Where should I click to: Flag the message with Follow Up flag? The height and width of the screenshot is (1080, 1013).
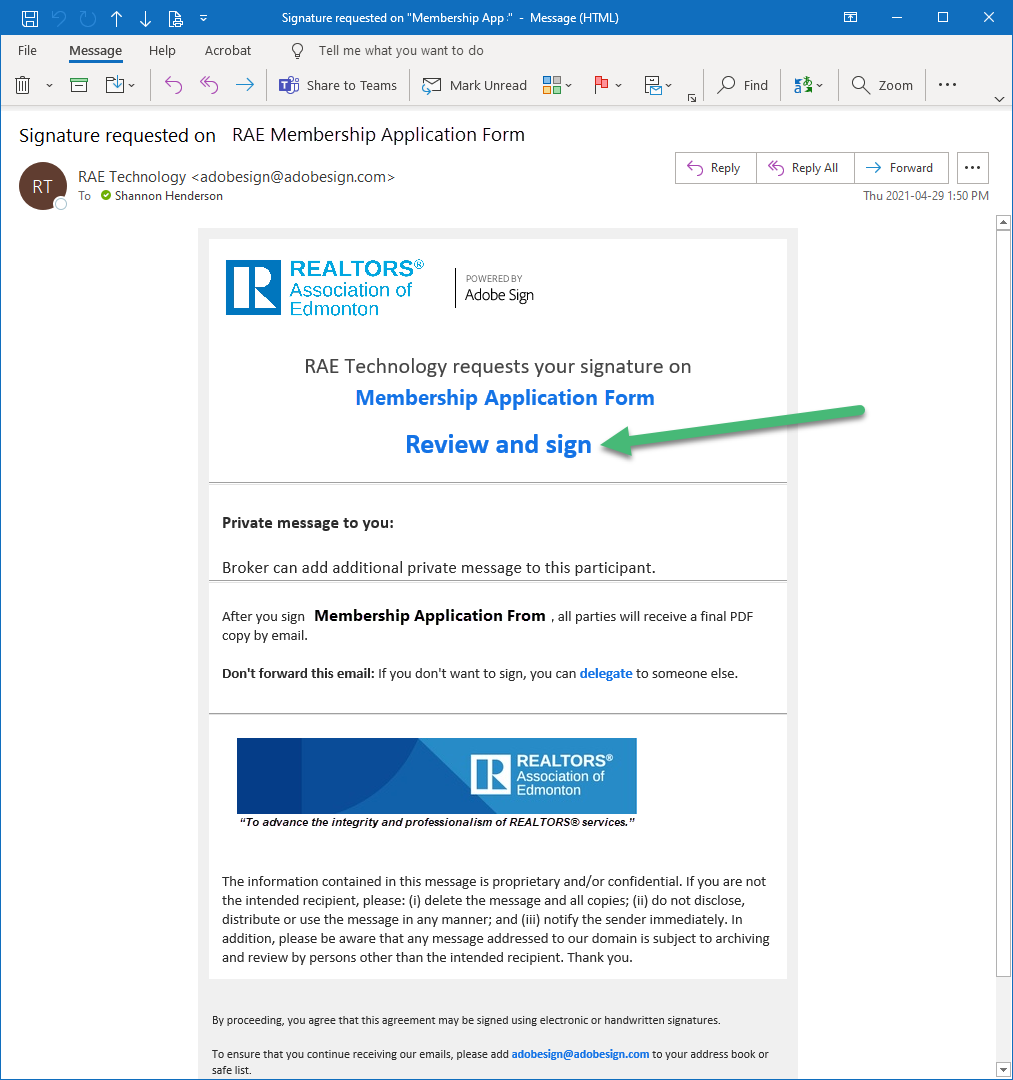tap(601, 85)
